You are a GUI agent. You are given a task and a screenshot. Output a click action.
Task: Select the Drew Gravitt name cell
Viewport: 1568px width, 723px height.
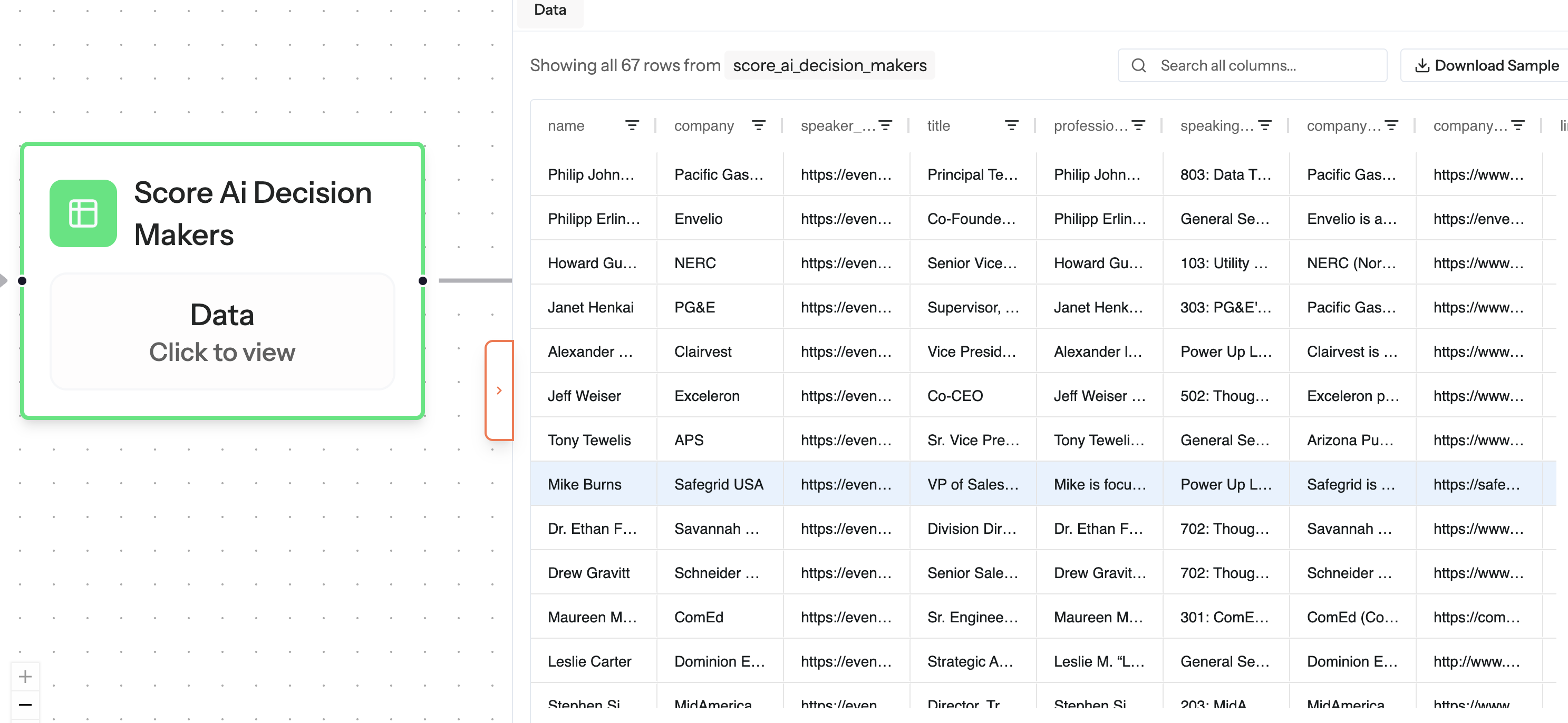594,573
